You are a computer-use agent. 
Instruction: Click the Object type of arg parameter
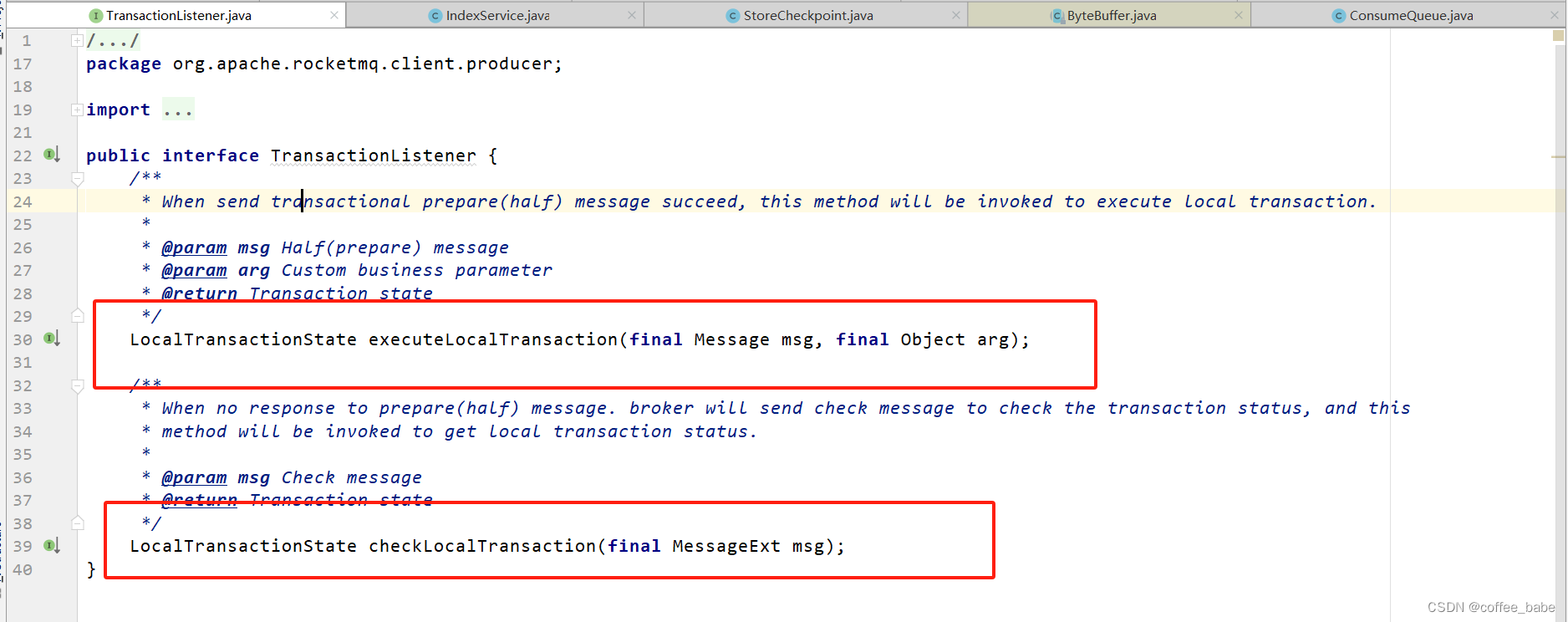[932, 339]
